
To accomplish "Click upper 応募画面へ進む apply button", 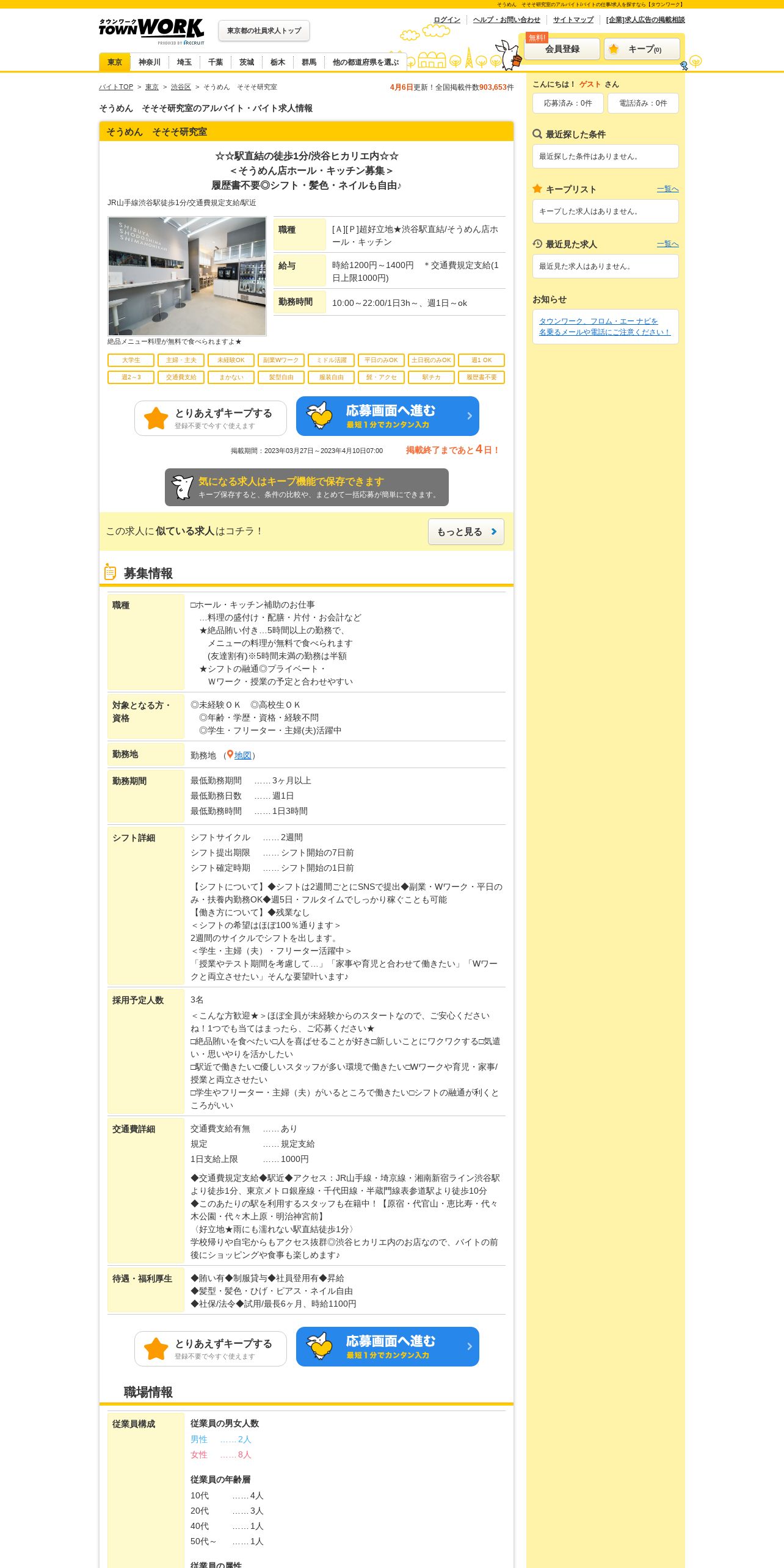I will click(x=388, y=416).
